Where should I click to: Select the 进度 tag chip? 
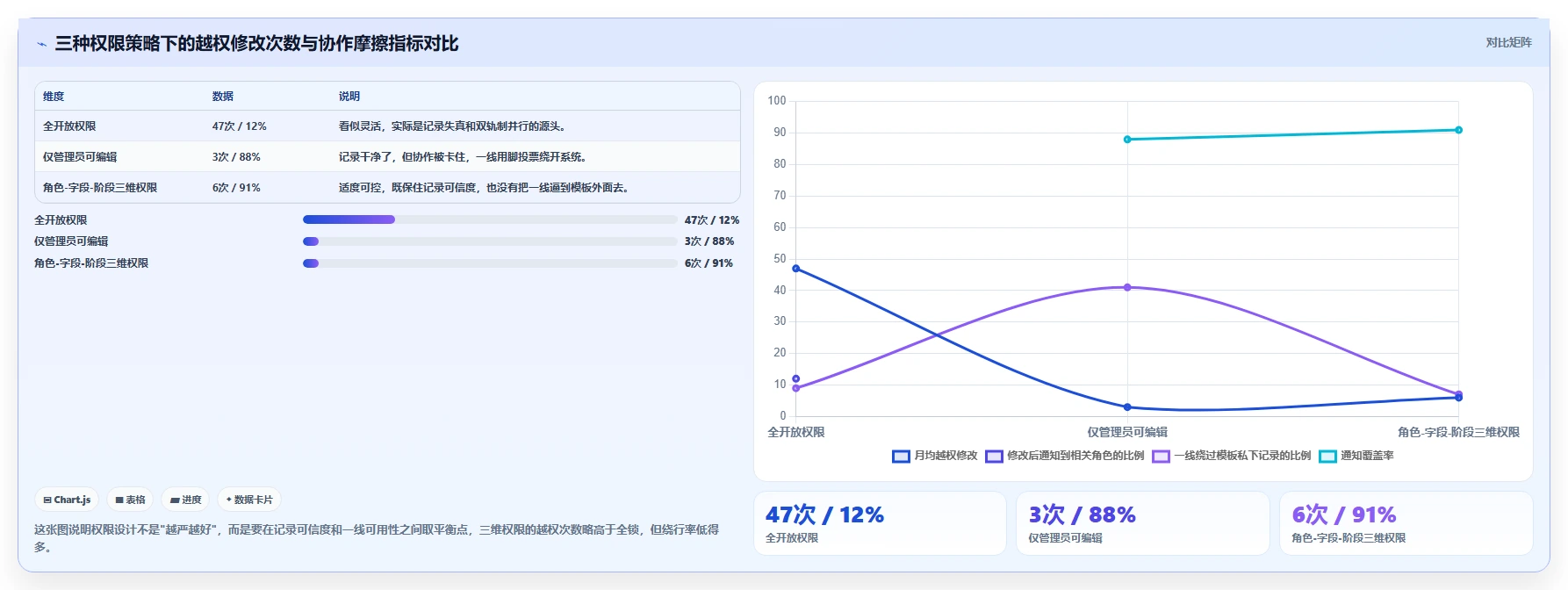[186, 500]
